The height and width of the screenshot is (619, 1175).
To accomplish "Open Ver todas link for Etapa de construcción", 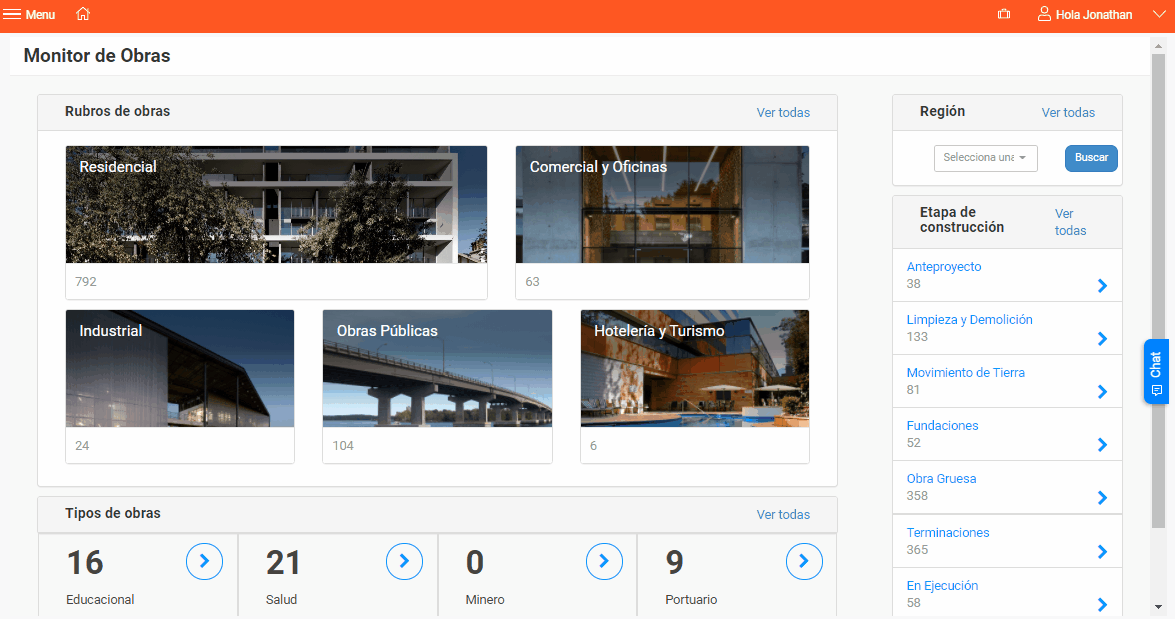I will pyautogui.click(x=1070, y=222).
